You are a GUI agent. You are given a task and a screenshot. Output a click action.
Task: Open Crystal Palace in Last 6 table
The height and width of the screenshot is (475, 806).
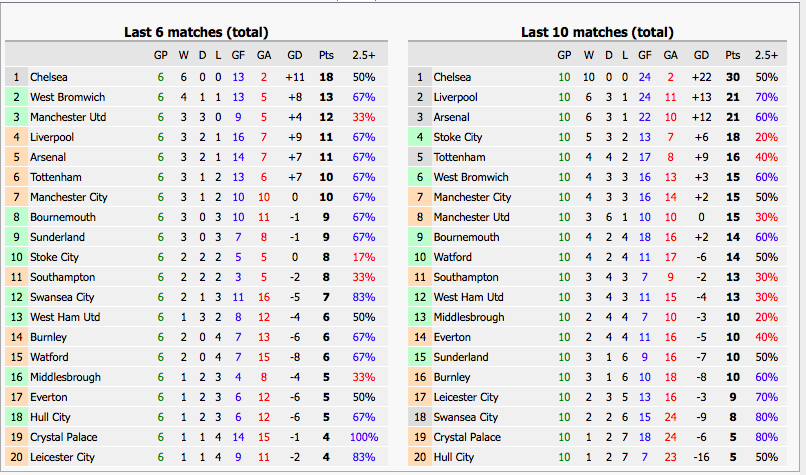(x=63, y=437)
